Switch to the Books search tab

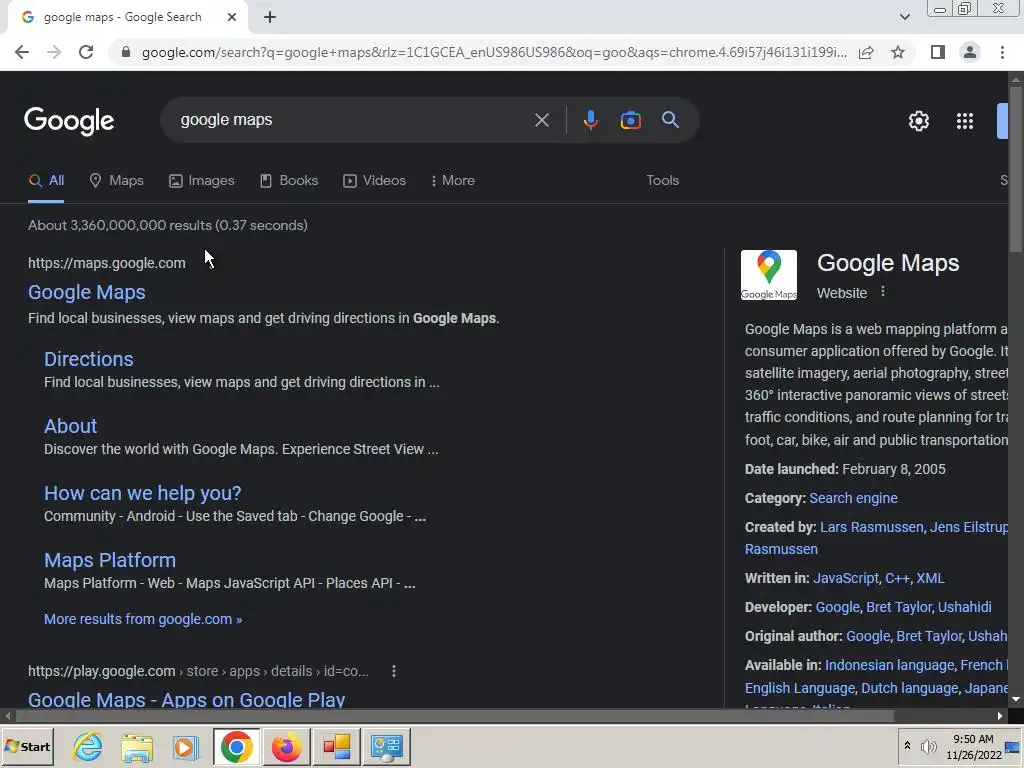(289, 181)
